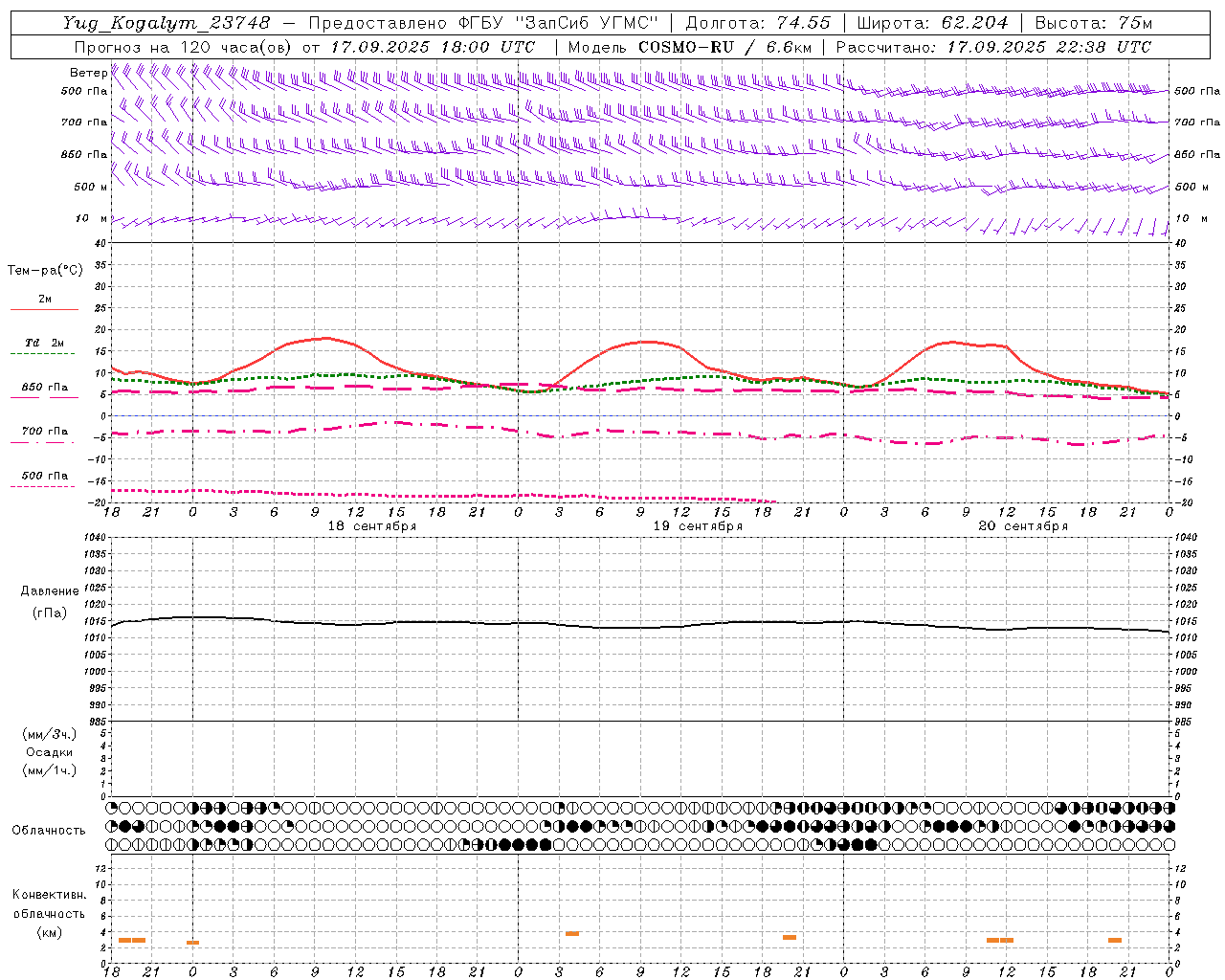This screenshot has width=1225, height=980.
Task: Click the station title Yug_Kogalym_23748
Action: pyautogui.click(x=167, y=23)
